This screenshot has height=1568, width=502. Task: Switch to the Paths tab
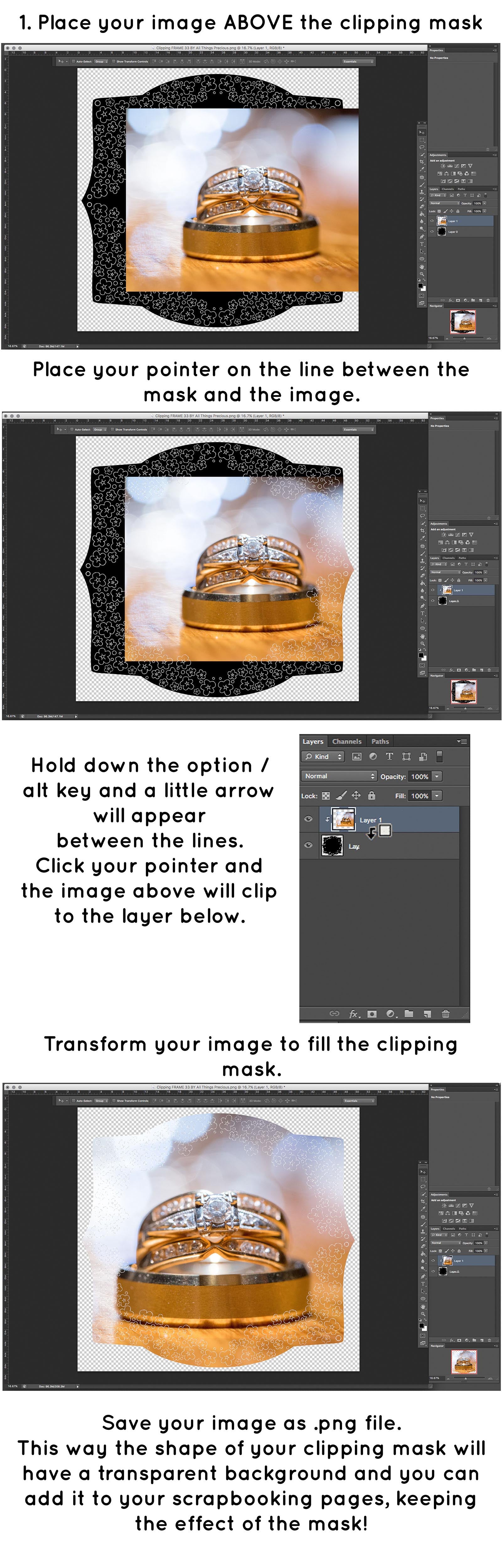pyautogui.click(x=380, y=741)
